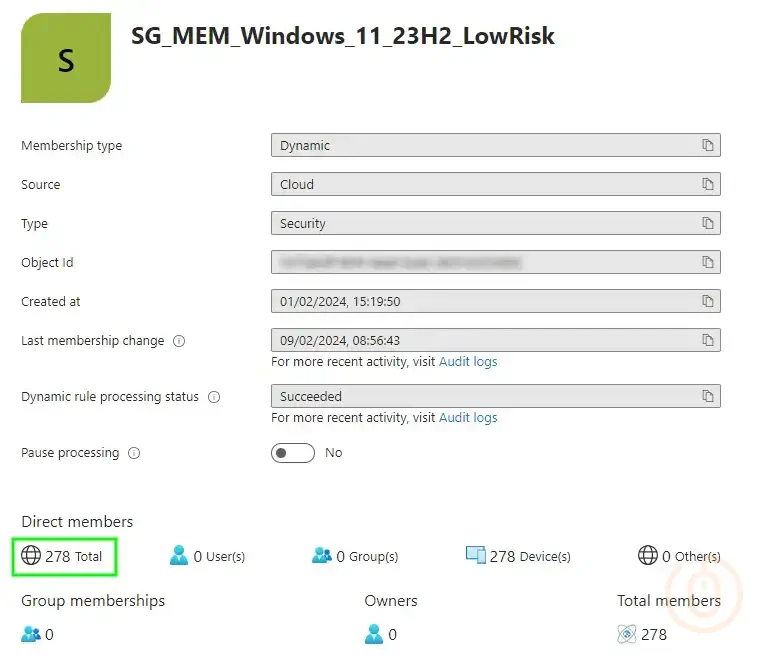Image resolution: width=770 pixels, height=660 pixels.
Task: View the 0 Group(s) direct members
Action: click(355, 556)
